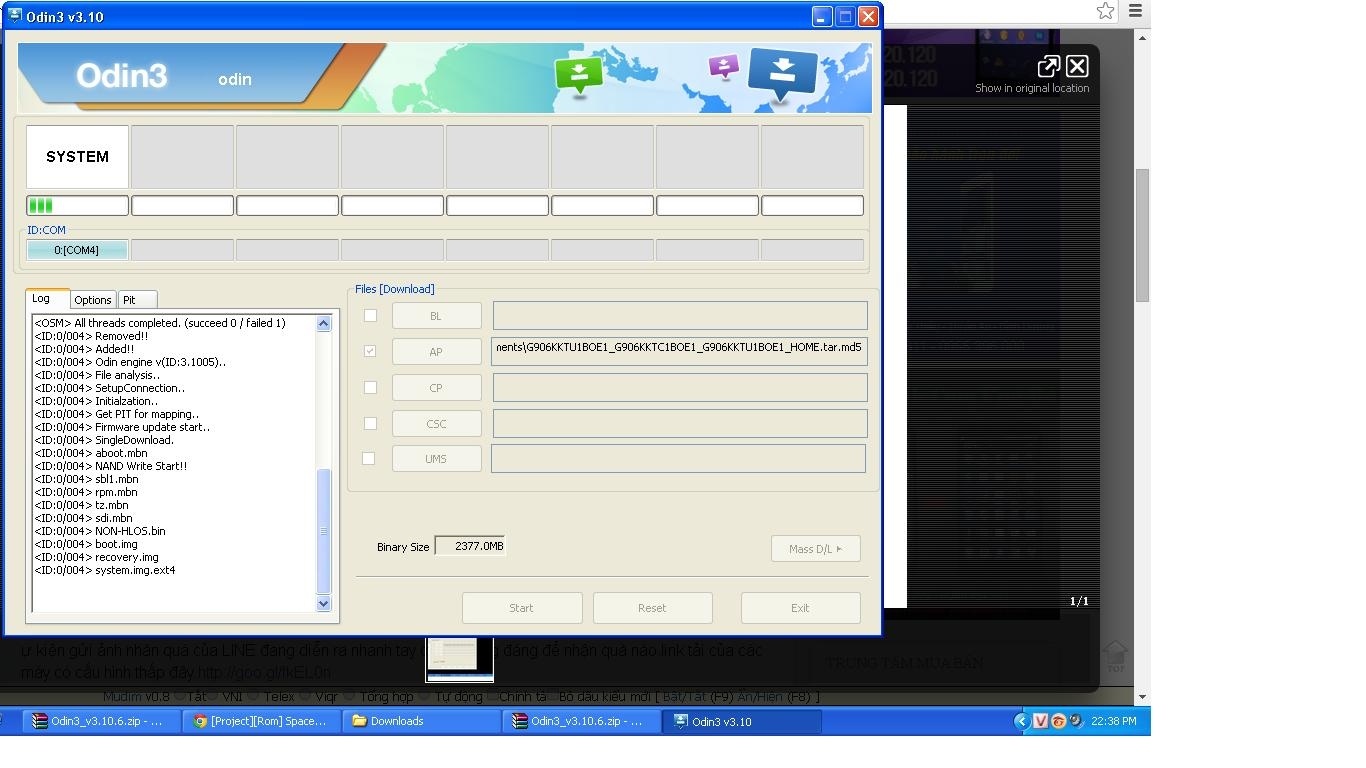Expand hidden system tray icons arrow
The height and width of the screenshot is (768, 1366).
click(x=1021, y=721)
